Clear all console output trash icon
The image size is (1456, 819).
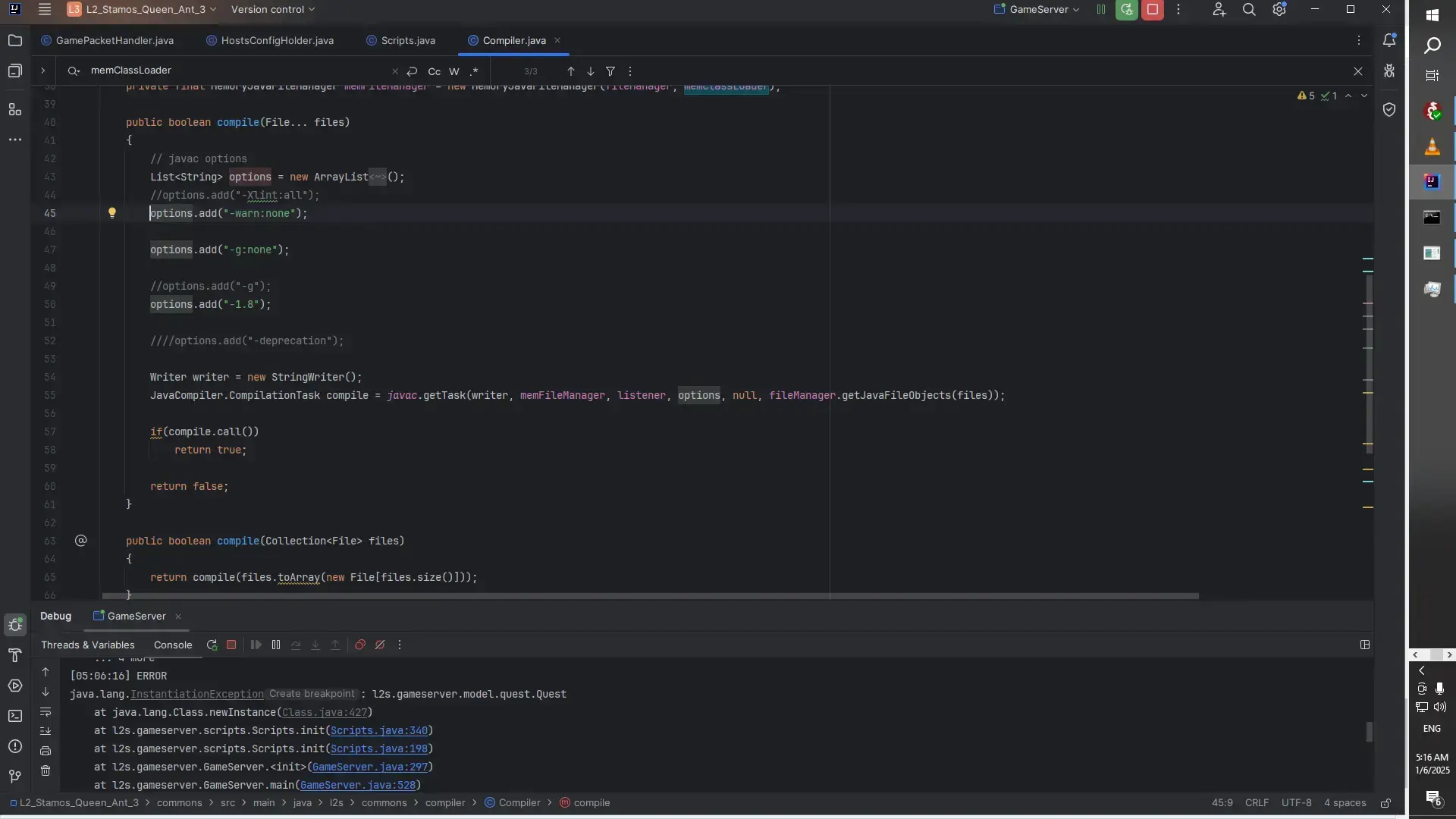point(45,770)
